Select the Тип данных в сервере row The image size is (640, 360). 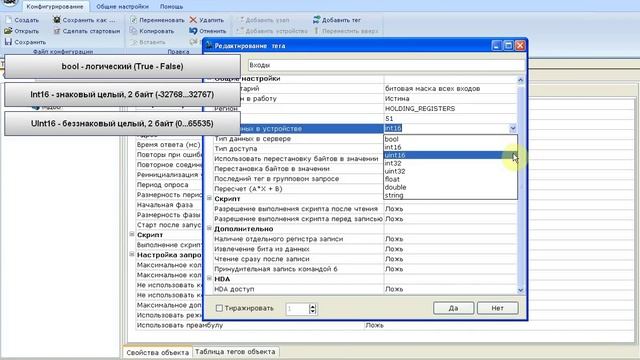[x=298, y=139]
